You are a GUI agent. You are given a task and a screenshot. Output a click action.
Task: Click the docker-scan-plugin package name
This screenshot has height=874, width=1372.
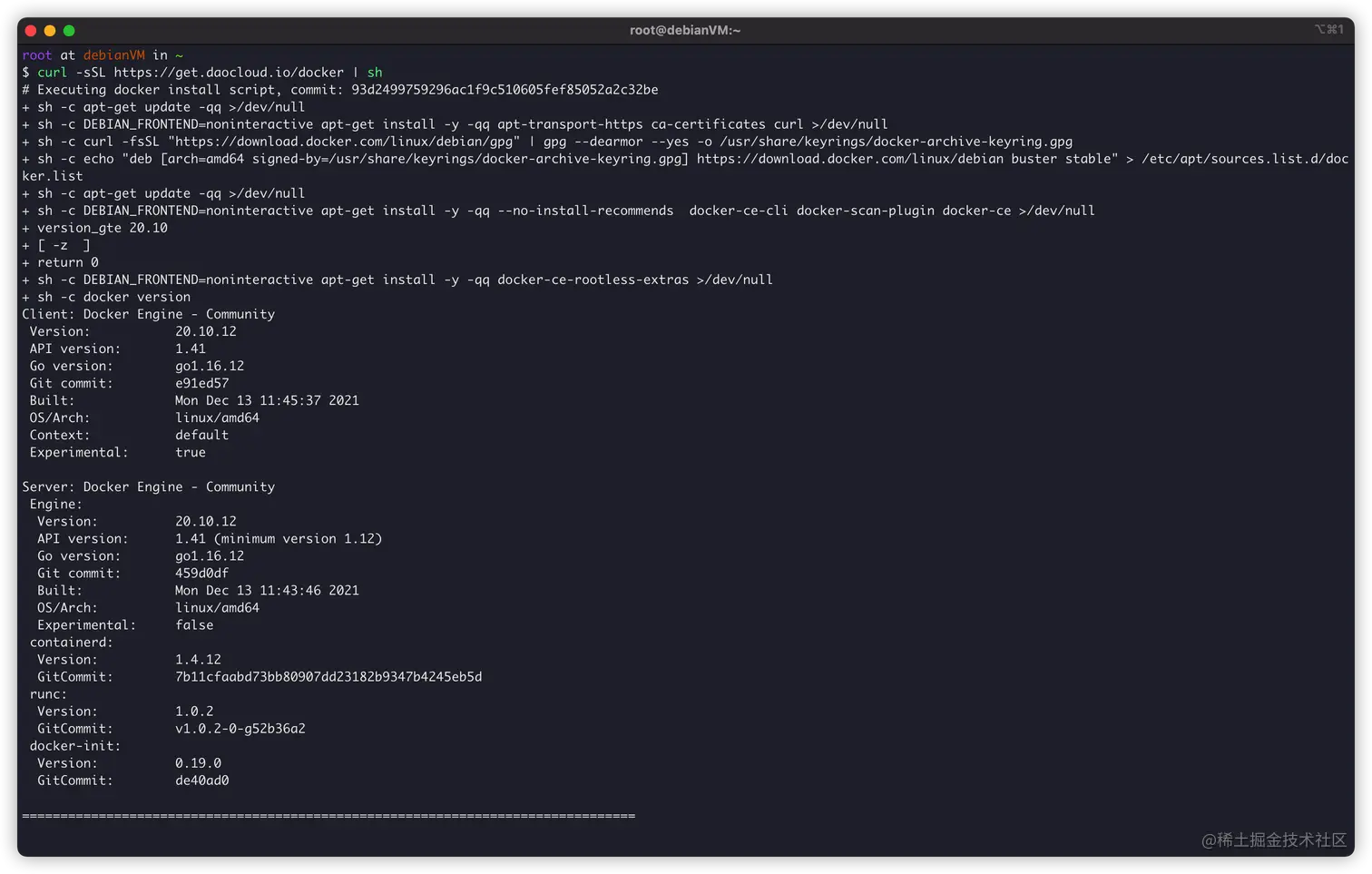866,211
